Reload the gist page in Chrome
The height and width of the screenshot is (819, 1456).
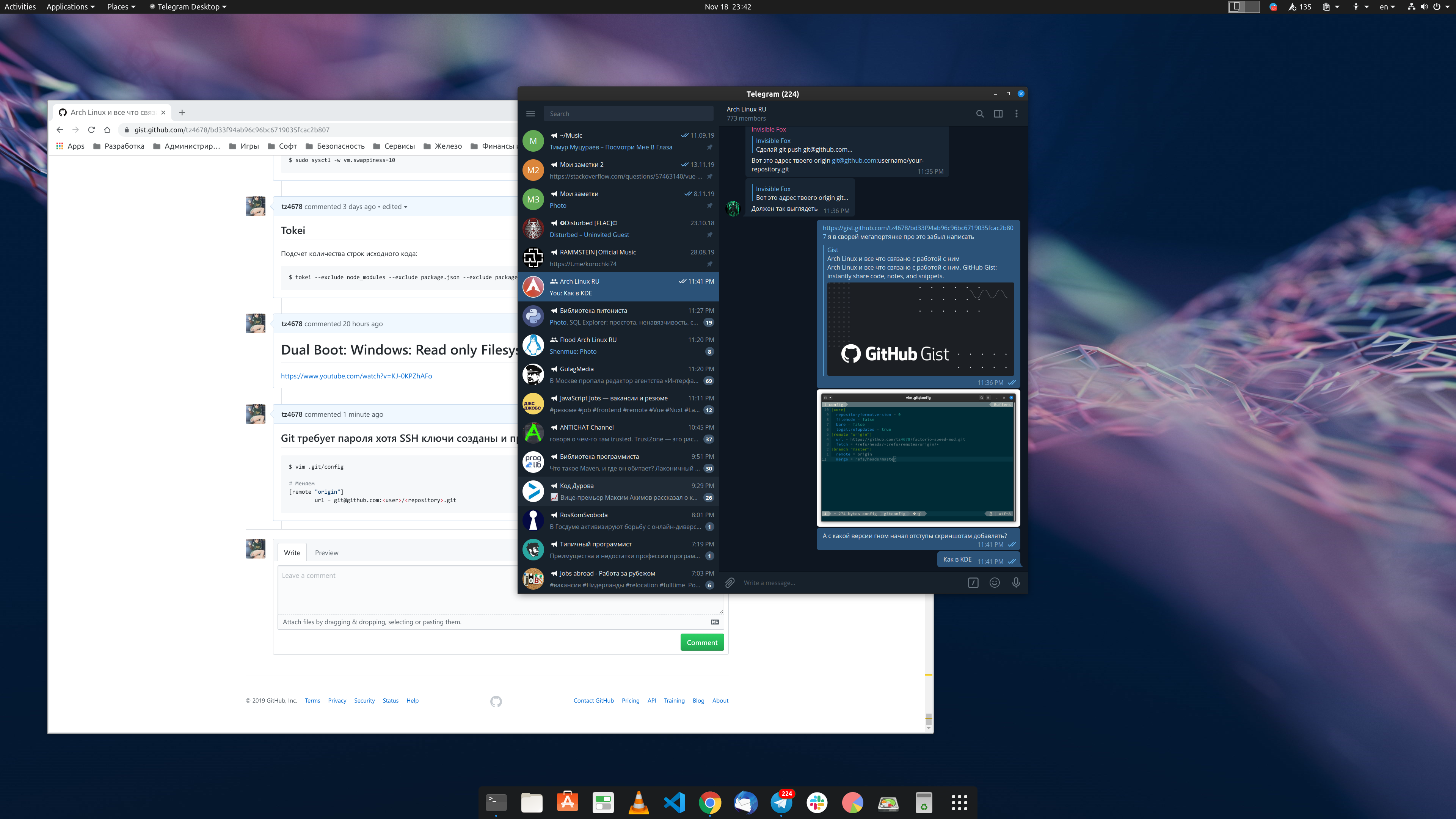tap(91, 129)
